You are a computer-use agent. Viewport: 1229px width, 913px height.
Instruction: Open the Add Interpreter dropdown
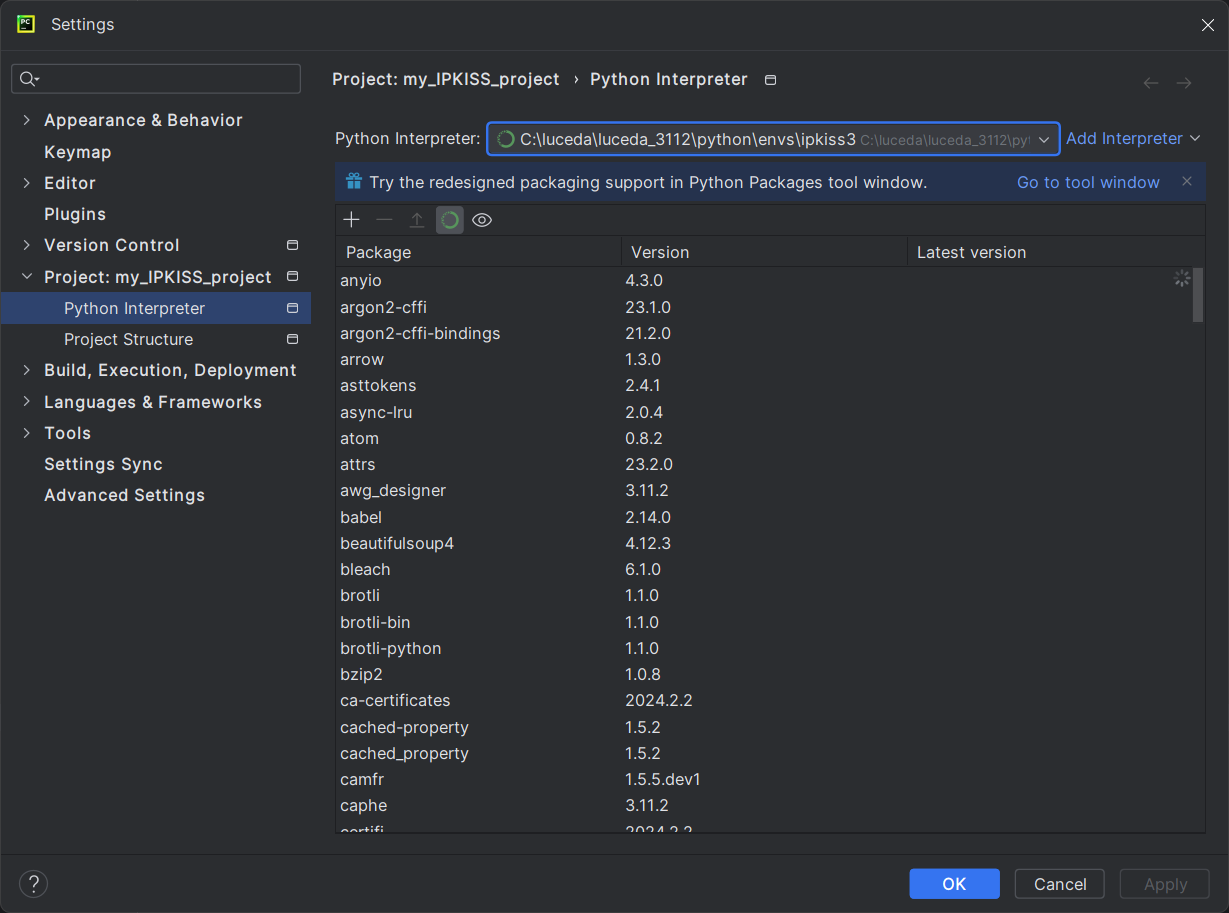tap(1133, 139)
